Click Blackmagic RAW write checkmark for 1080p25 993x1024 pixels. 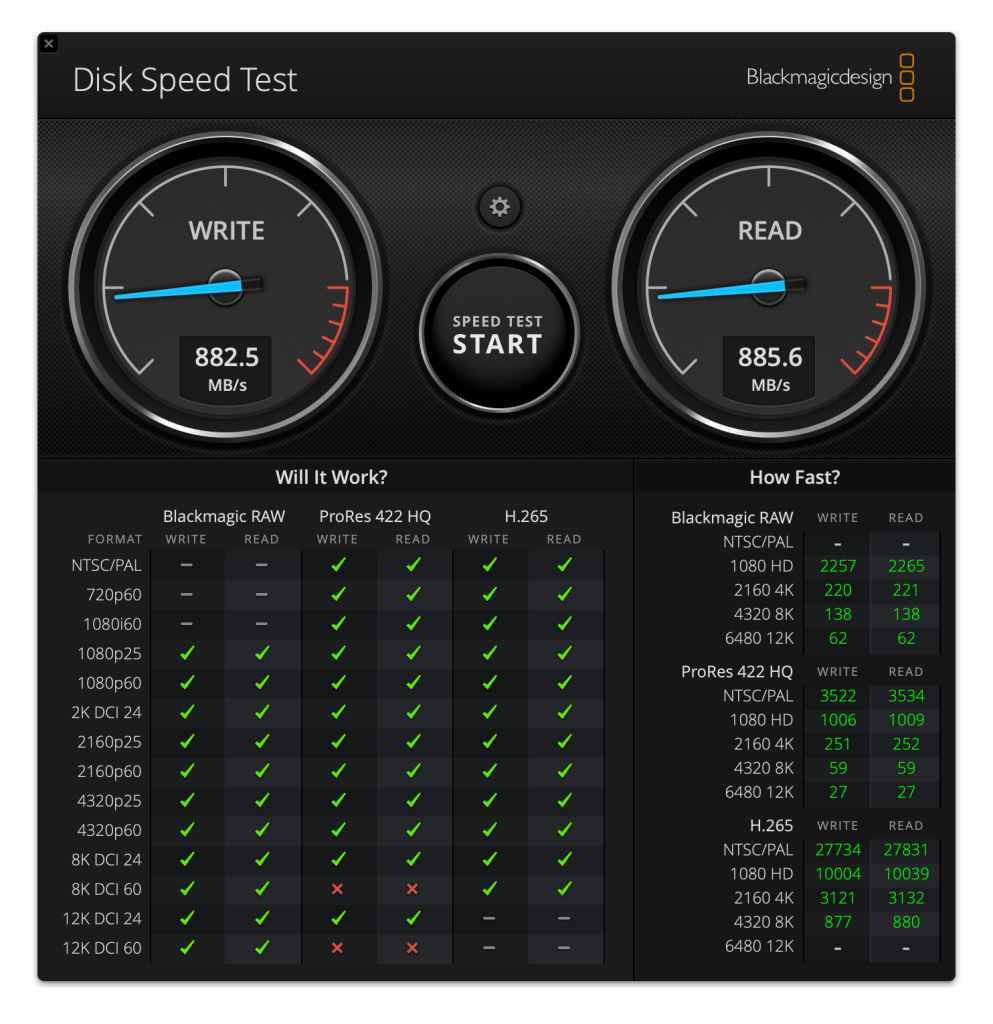tap(187, 653)
